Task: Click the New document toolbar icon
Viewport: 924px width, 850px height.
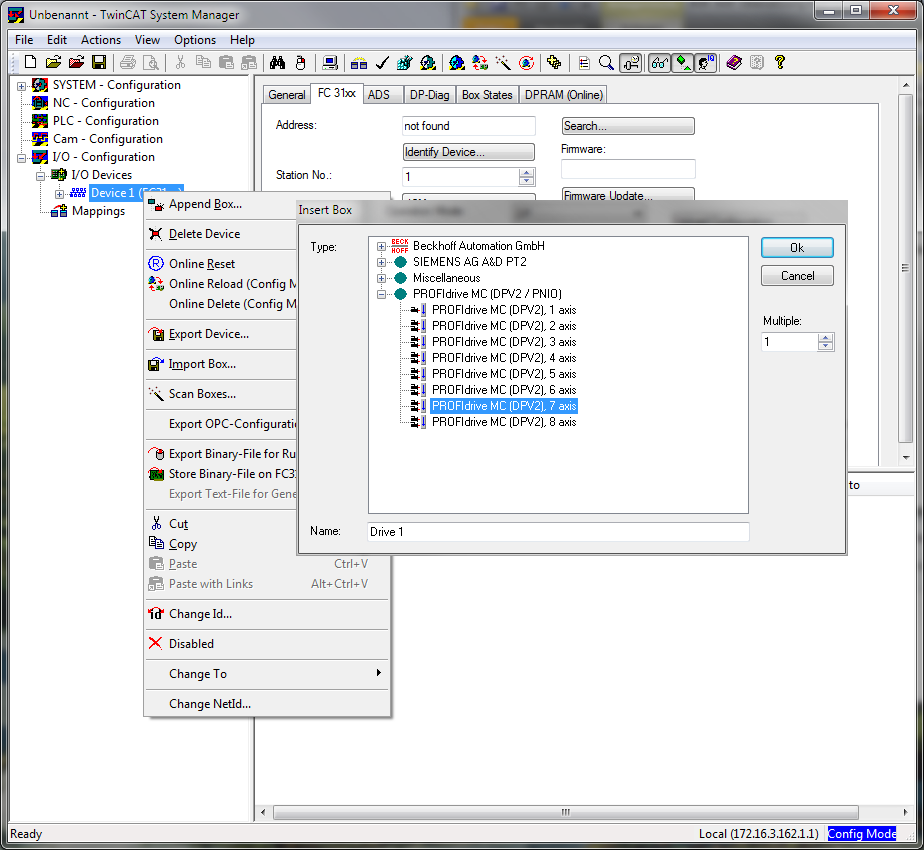Action: coord(30,62)
